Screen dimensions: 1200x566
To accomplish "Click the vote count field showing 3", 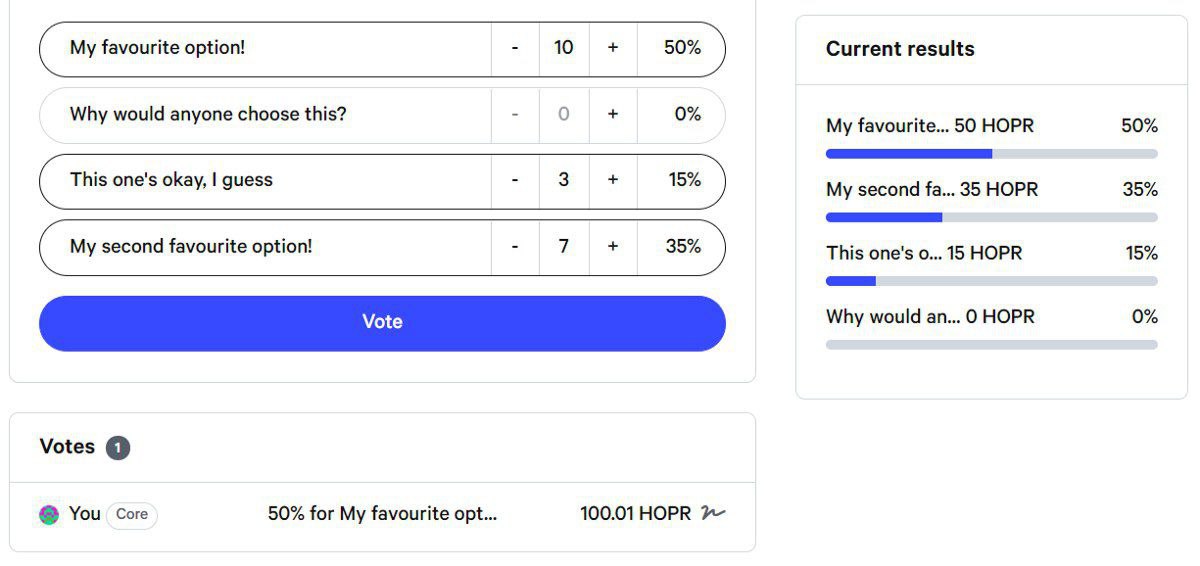I will (x=564, y=180).
